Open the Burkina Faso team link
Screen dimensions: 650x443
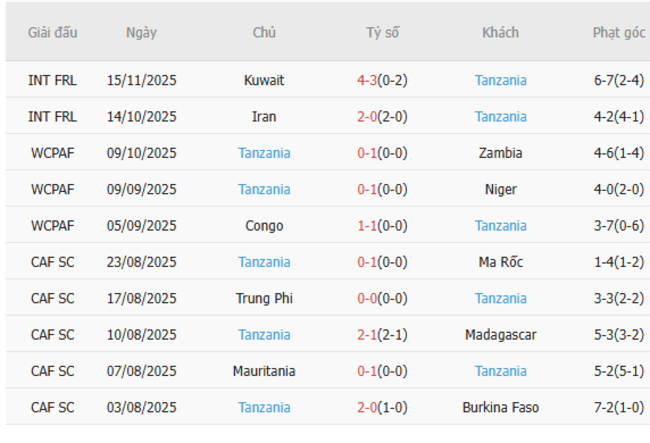500,407
